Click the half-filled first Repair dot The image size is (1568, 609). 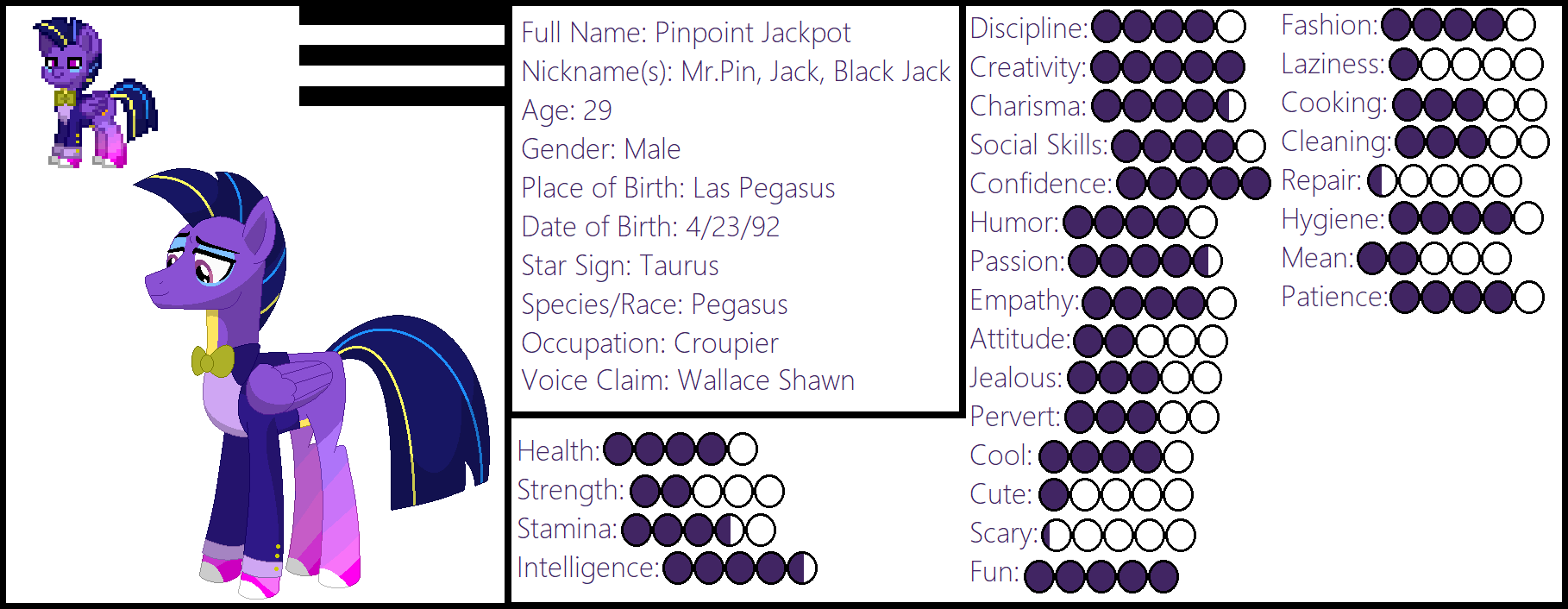point(1382,180)
